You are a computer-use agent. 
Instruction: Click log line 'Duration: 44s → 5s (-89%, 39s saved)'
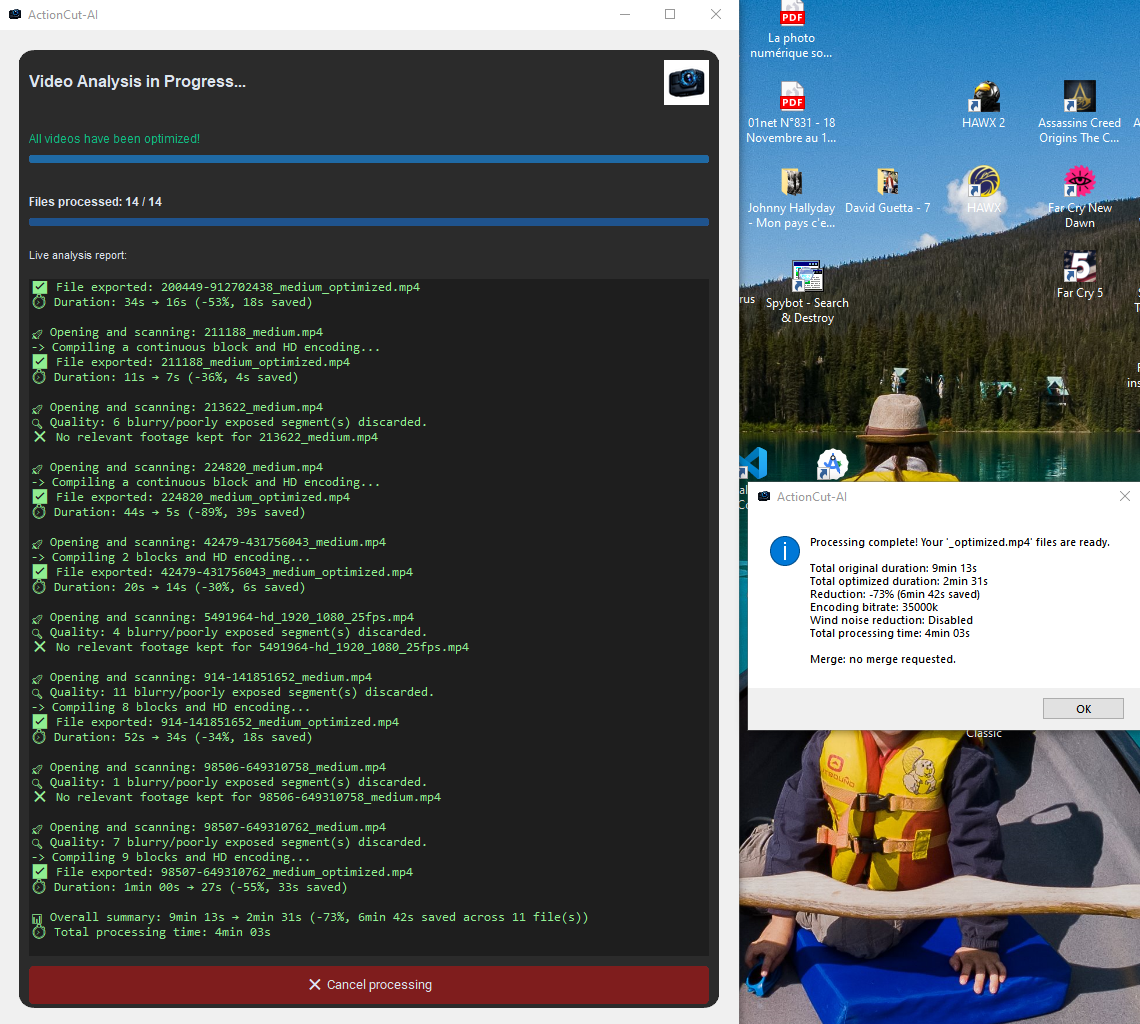[x=169, y=512]
